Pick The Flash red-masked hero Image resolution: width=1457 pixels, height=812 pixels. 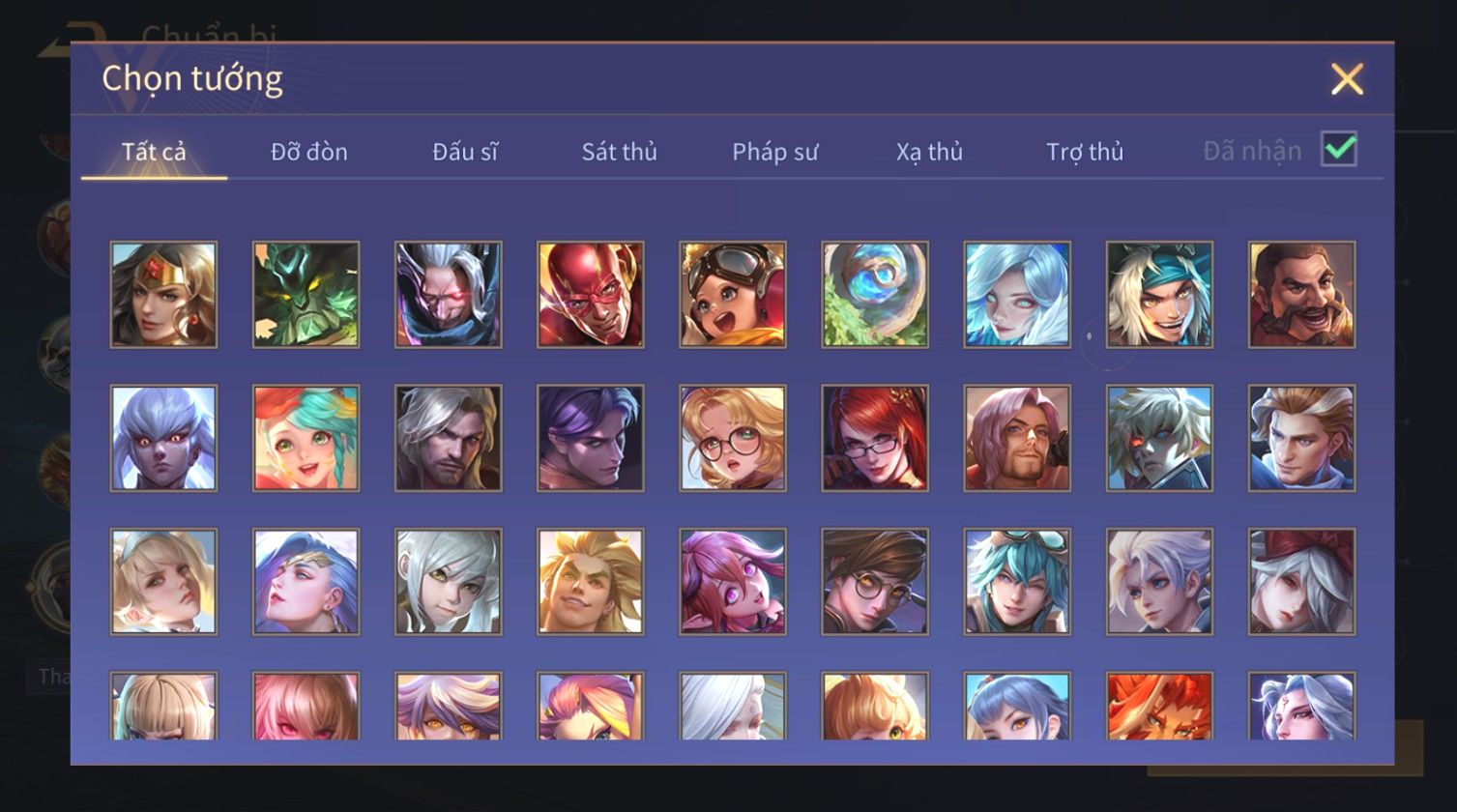click(591, 295)
